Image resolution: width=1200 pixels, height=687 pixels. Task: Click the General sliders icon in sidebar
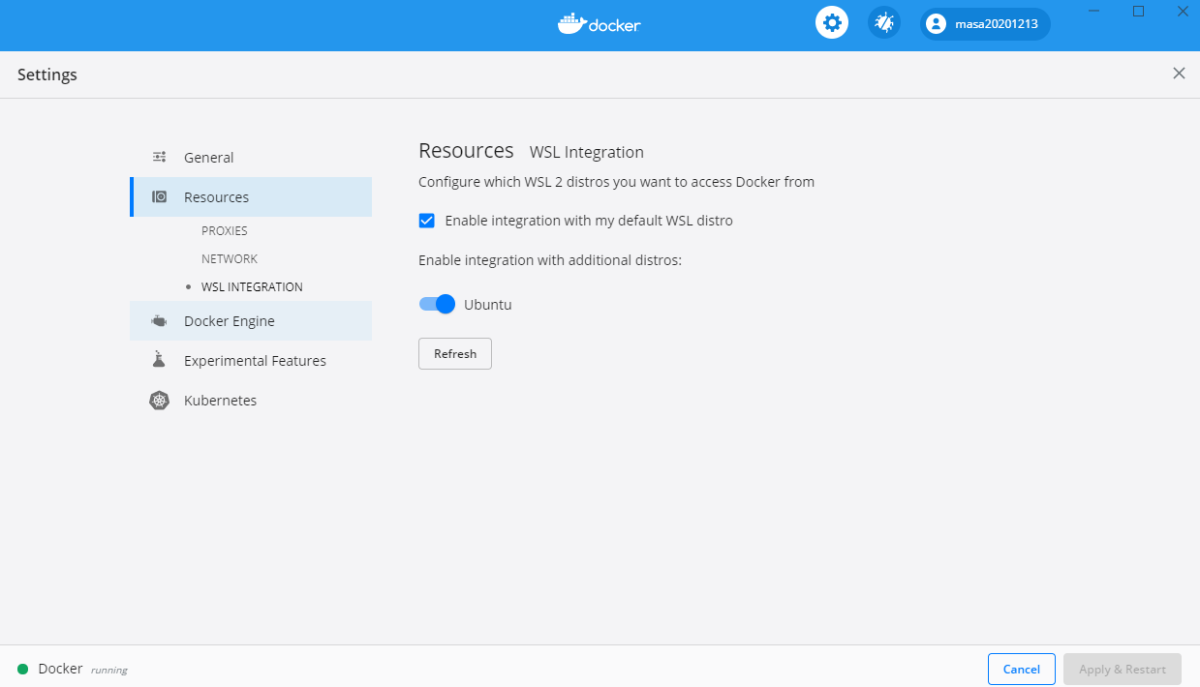pos(159,157)
